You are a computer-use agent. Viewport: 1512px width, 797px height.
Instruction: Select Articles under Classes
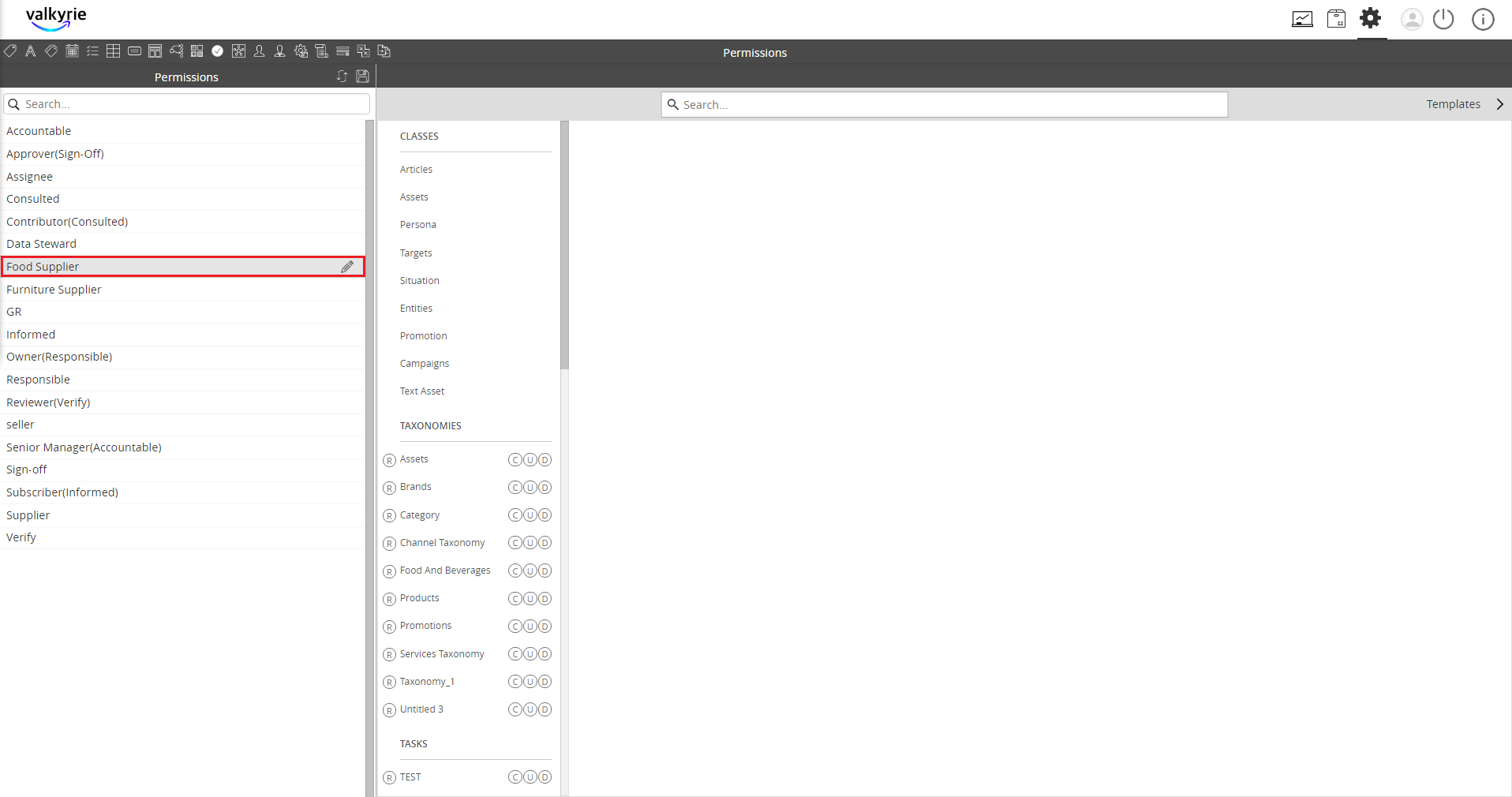416,170
